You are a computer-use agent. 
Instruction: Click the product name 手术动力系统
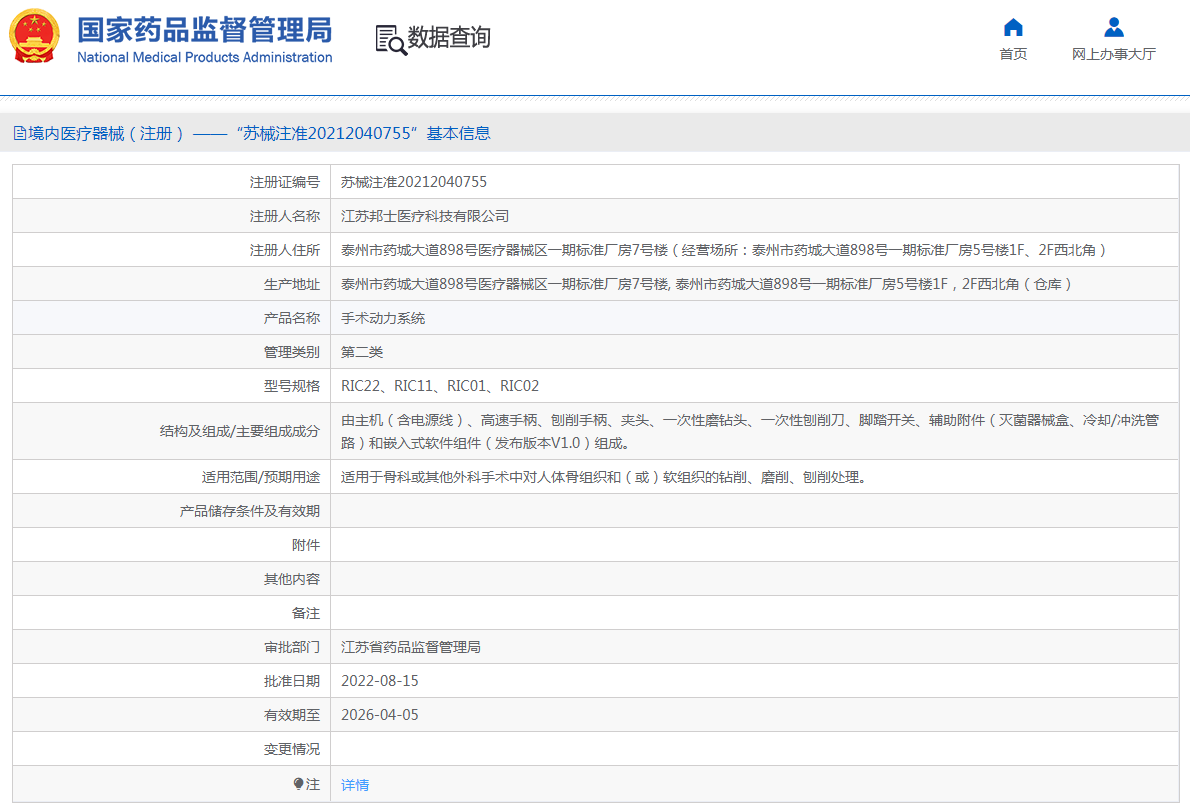tap(383, 318)
